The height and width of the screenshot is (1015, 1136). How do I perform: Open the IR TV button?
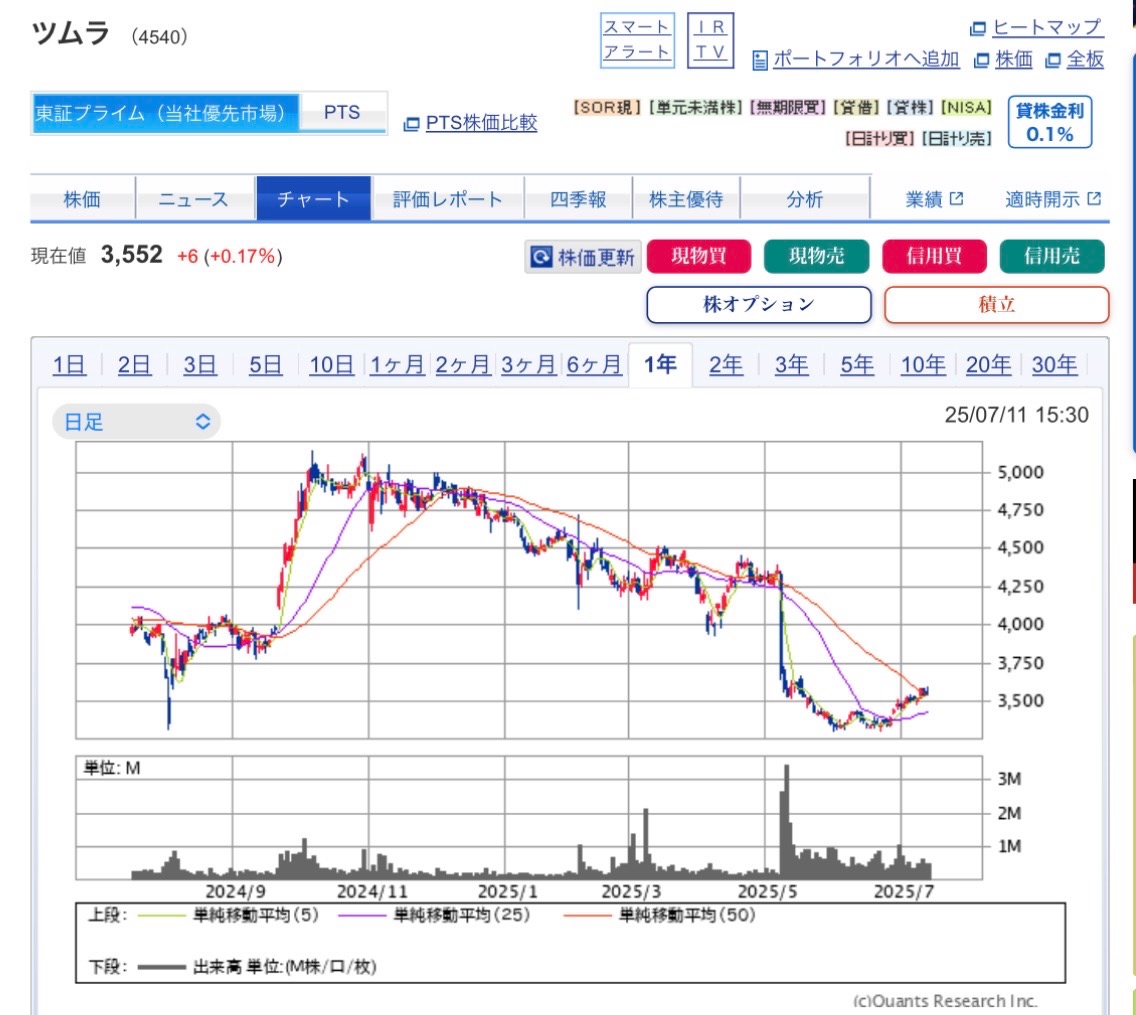710,40
